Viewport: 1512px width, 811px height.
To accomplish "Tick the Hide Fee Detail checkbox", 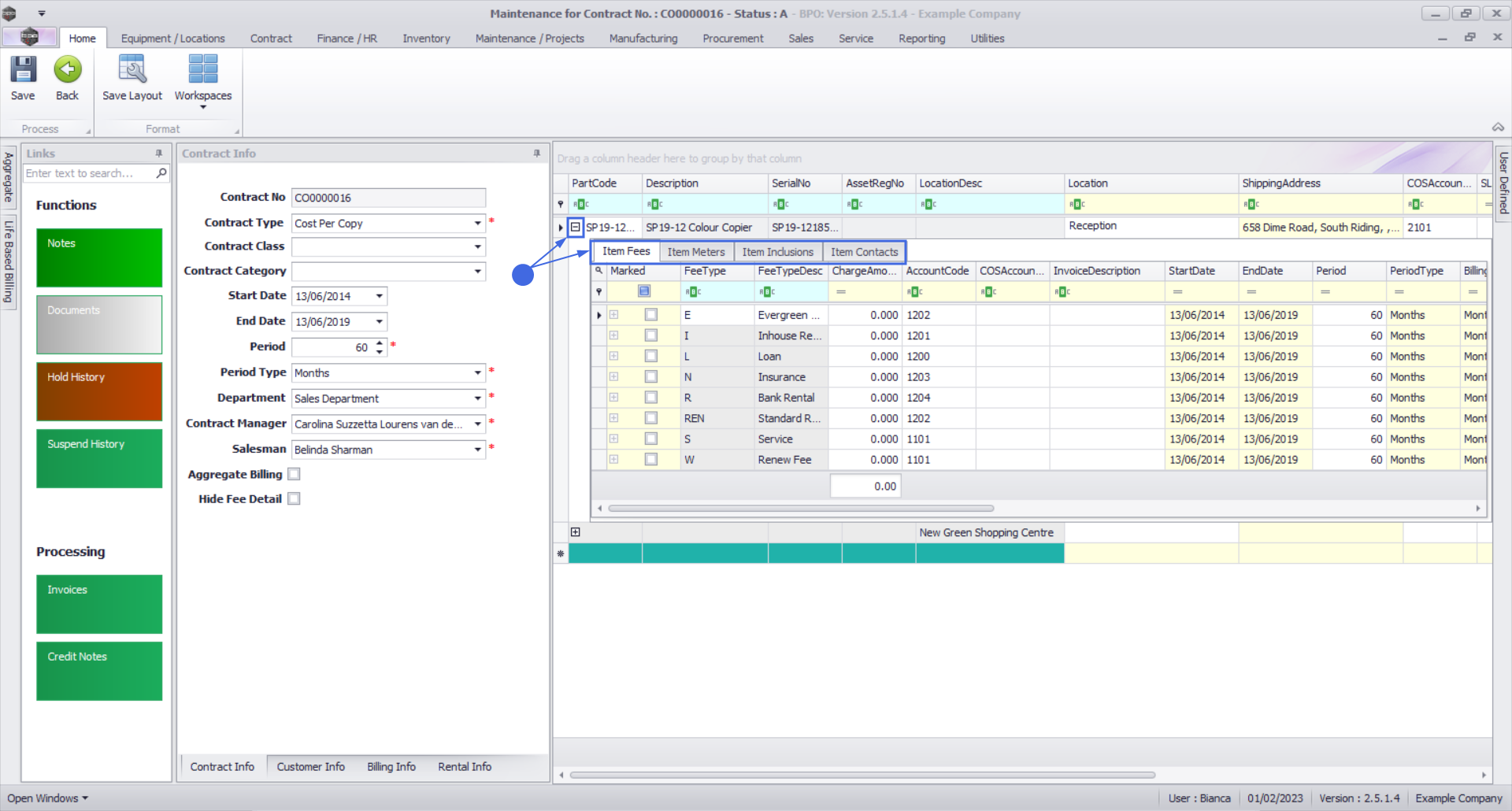I will click(295, 499).
